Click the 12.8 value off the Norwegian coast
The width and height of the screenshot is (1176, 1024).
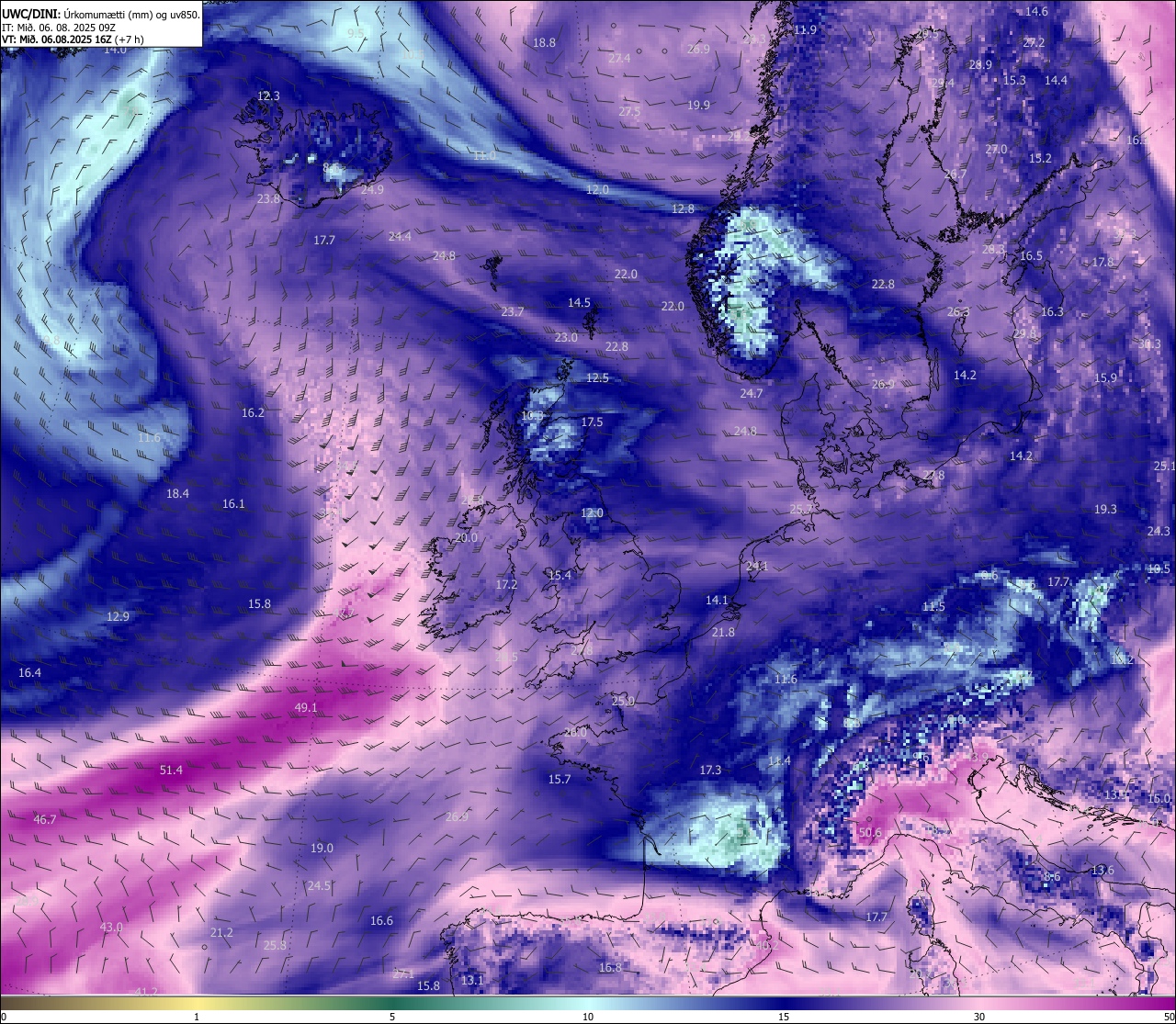click(683, 208)
